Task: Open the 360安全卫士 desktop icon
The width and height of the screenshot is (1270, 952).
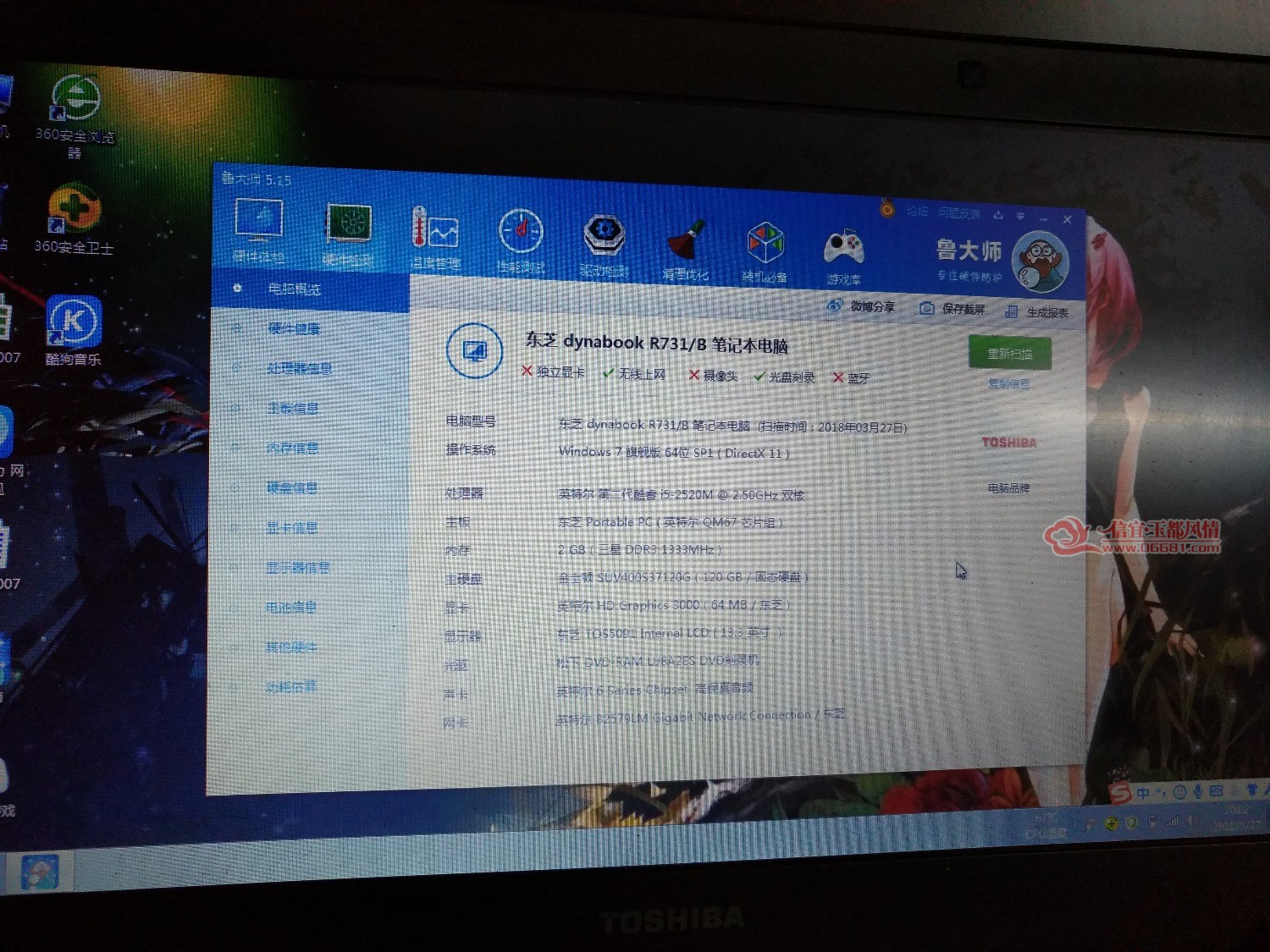Action: coord(74,219)
